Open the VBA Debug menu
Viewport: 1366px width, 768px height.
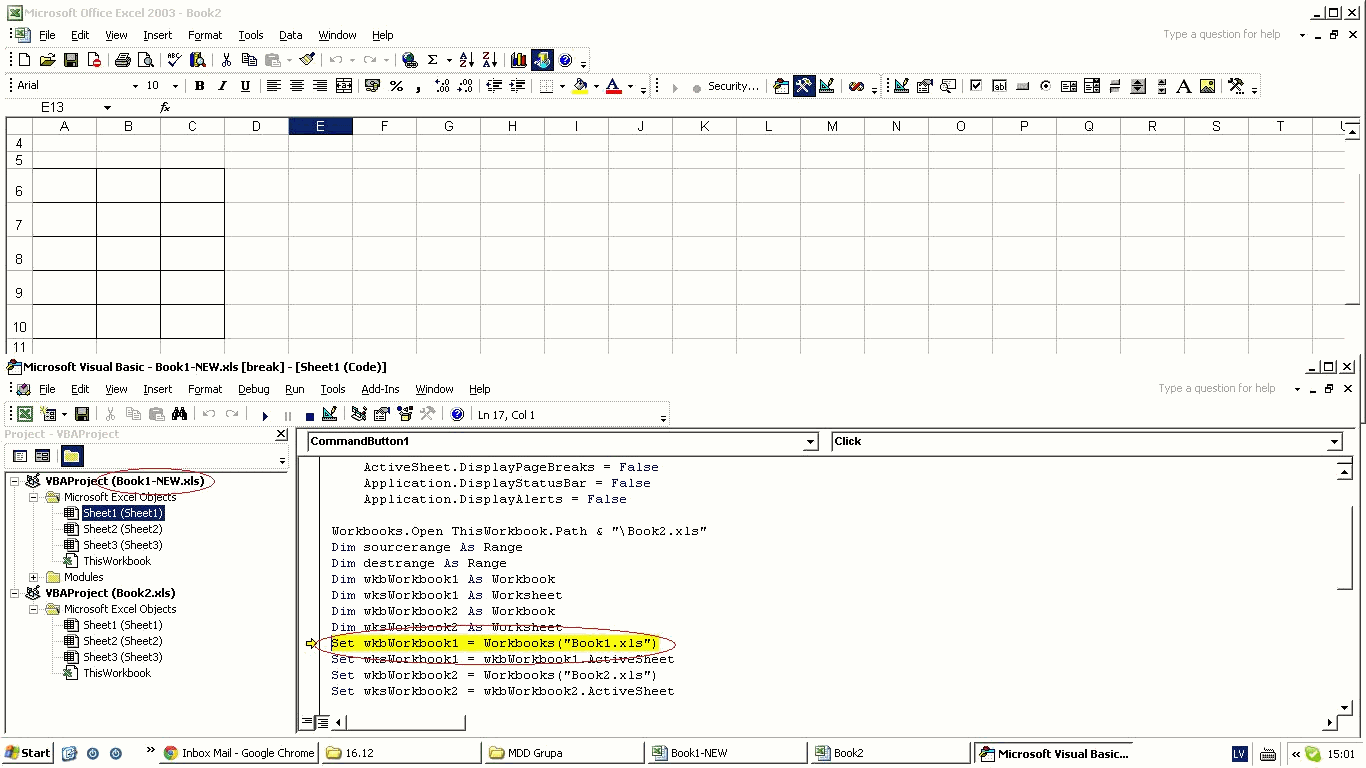tap(254, 389)
